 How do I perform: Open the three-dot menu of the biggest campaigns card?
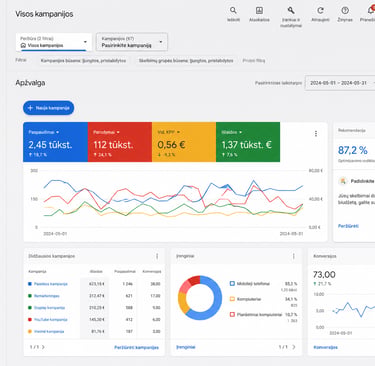157,256
